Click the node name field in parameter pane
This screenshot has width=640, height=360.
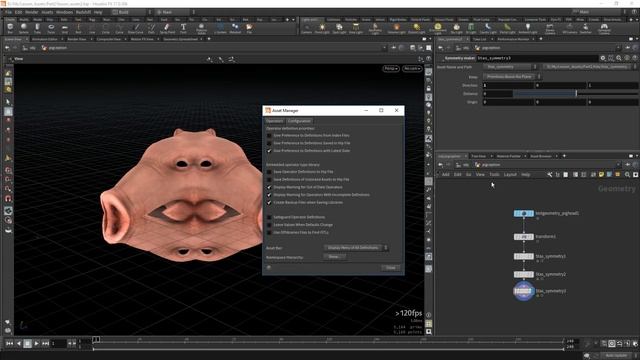(537, 58)
